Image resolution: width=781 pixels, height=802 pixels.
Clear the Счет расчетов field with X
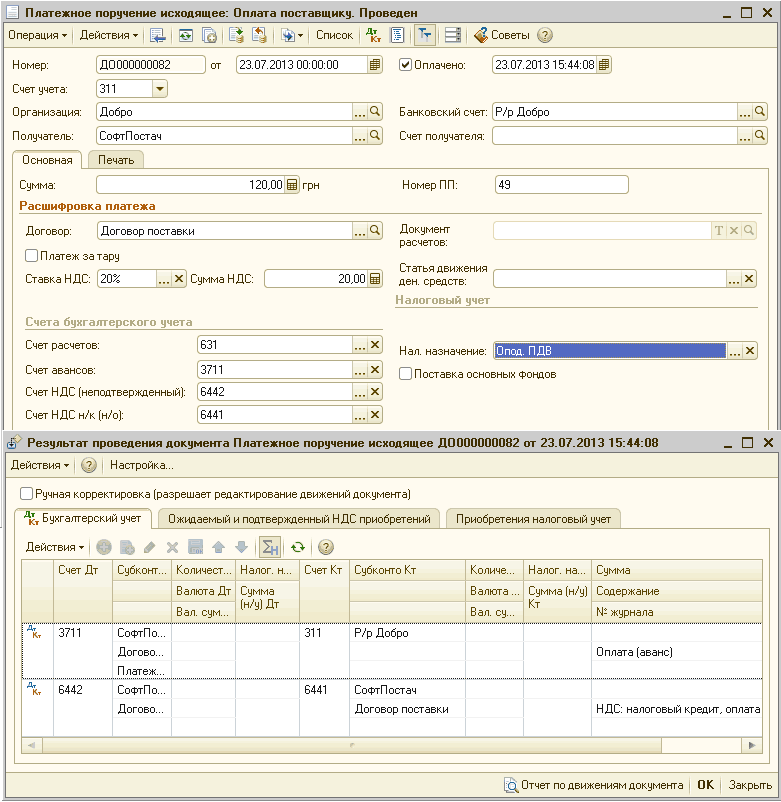[375, 345]
